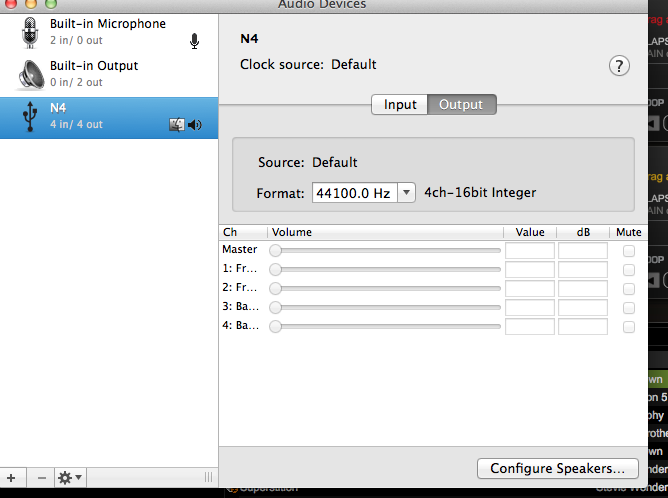
Task: Click the Built-in Microphone icon
Action: [x=29, y=32]
